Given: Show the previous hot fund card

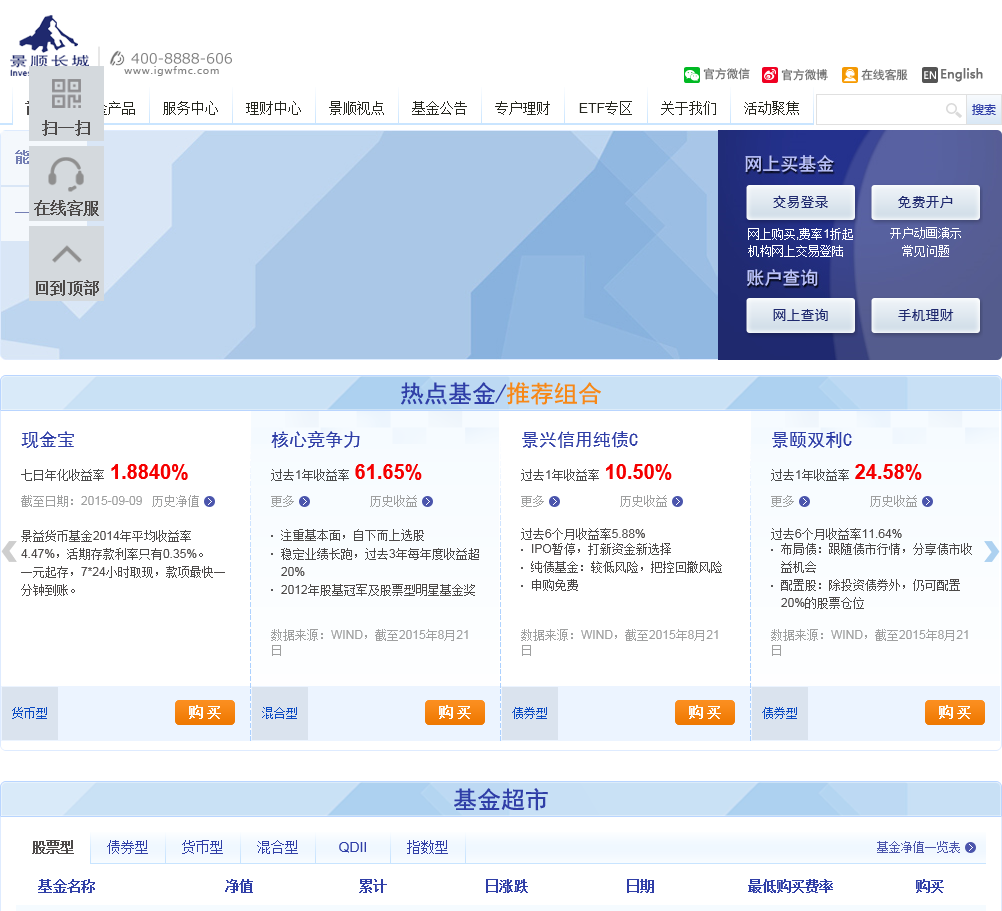Looking at the screenshot, I should click(x=9, y=551).
